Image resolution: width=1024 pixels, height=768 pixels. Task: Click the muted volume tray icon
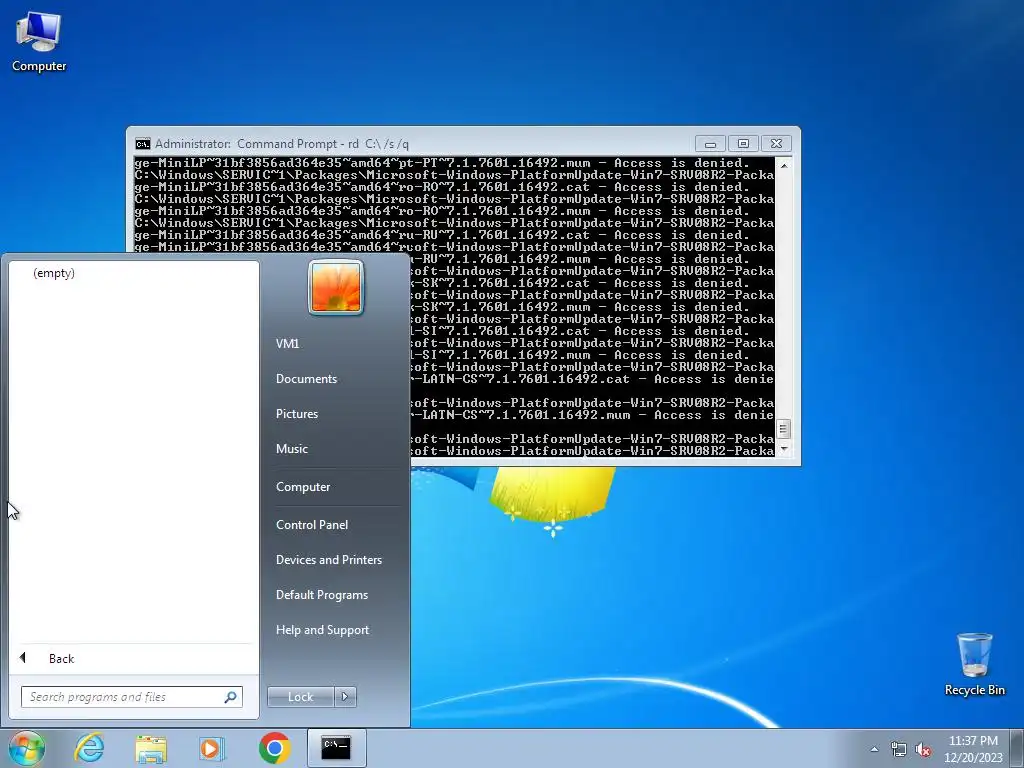click(x=923, y=749)
